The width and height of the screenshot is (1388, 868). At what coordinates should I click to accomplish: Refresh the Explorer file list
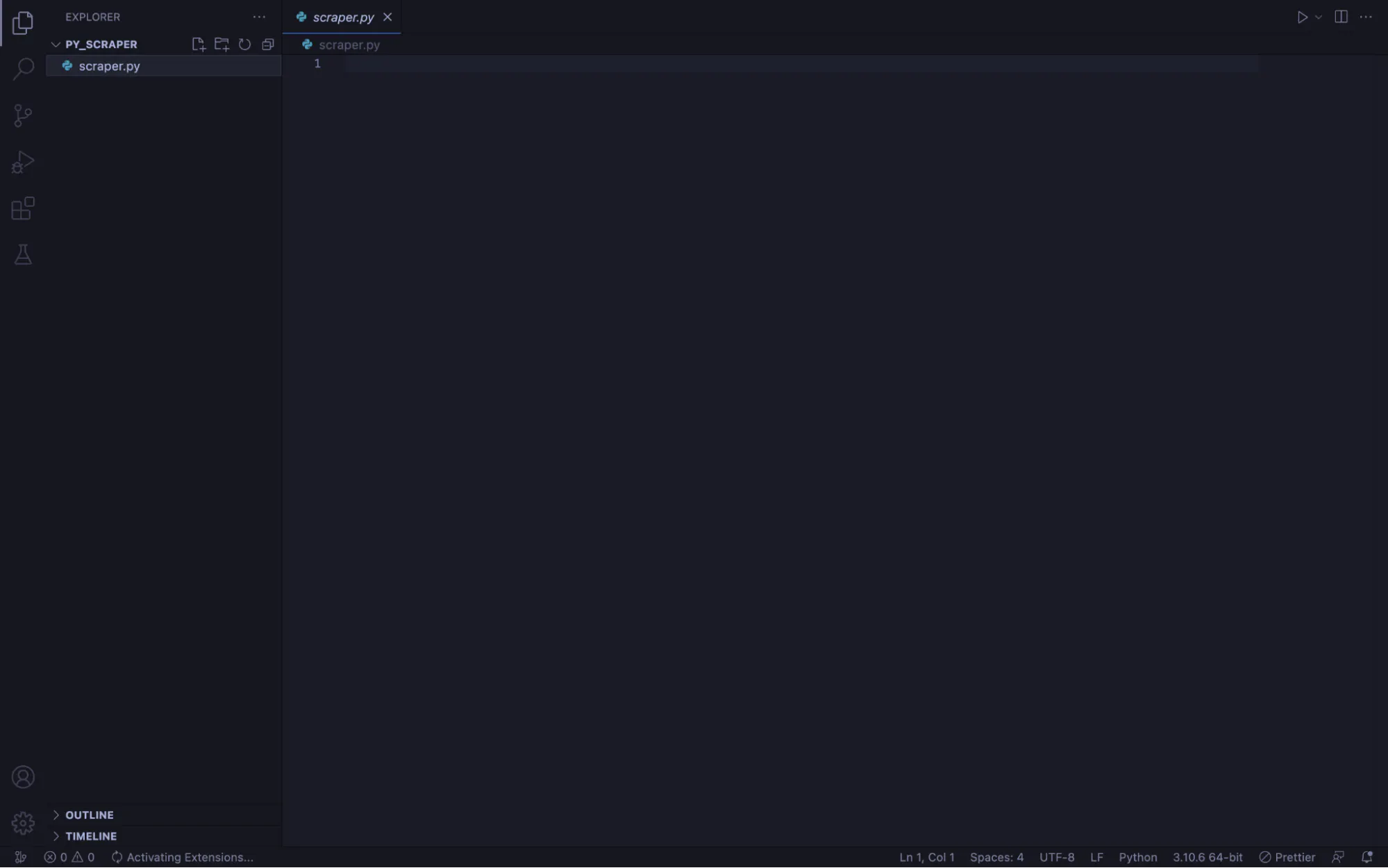point(244,44)
